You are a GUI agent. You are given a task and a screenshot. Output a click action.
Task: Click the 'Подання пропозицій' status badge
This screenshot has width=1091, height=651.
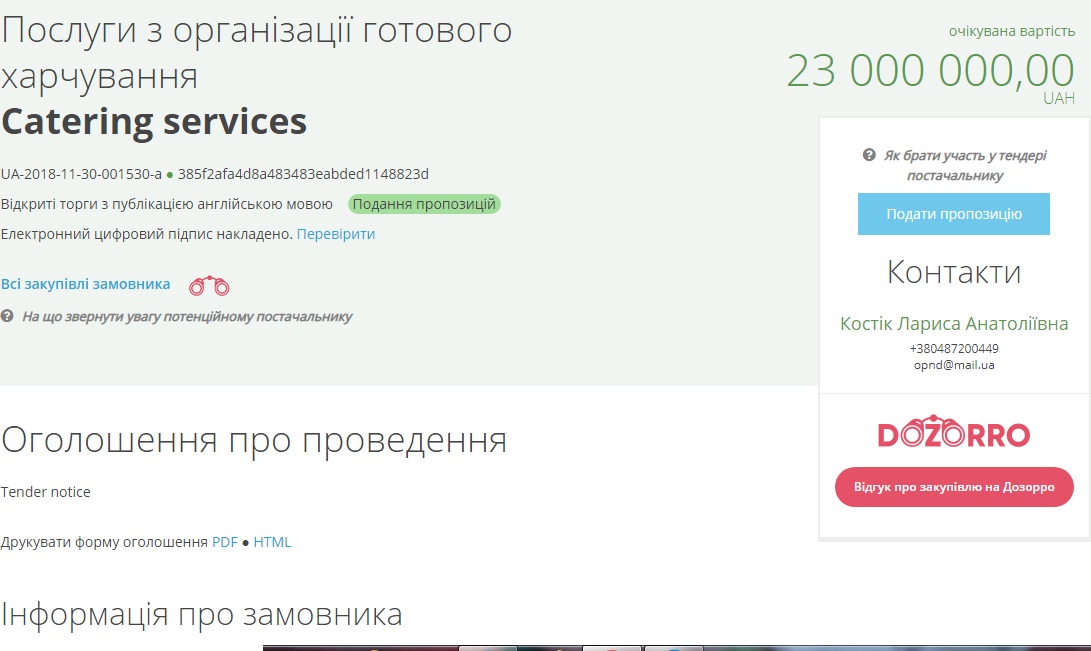pyautogui.click(x=424, y=204)
